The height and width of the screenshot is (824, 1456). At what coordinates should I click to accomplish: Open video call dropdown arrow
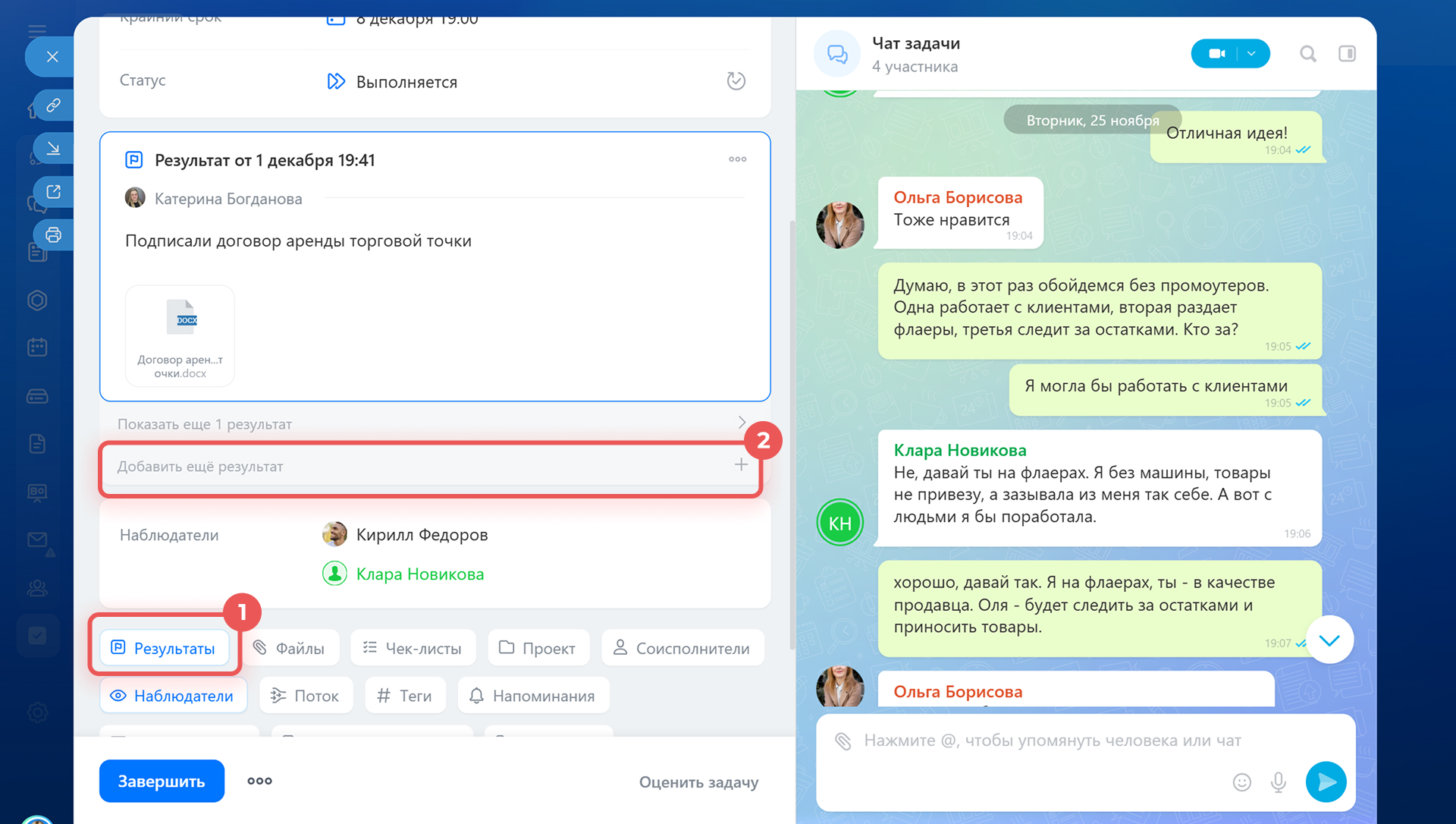(1251, 54)
